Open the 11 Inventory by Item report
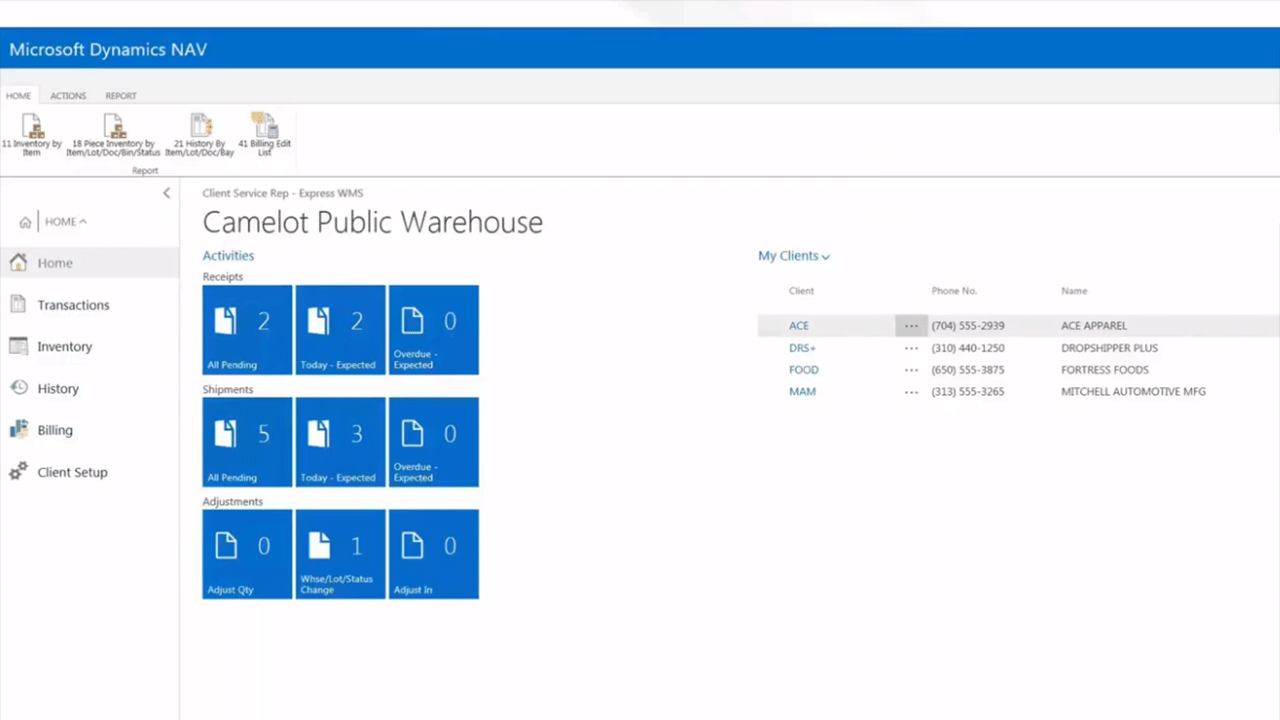The height and width of the screenshot is (720, 1280). tap(32, 135)
